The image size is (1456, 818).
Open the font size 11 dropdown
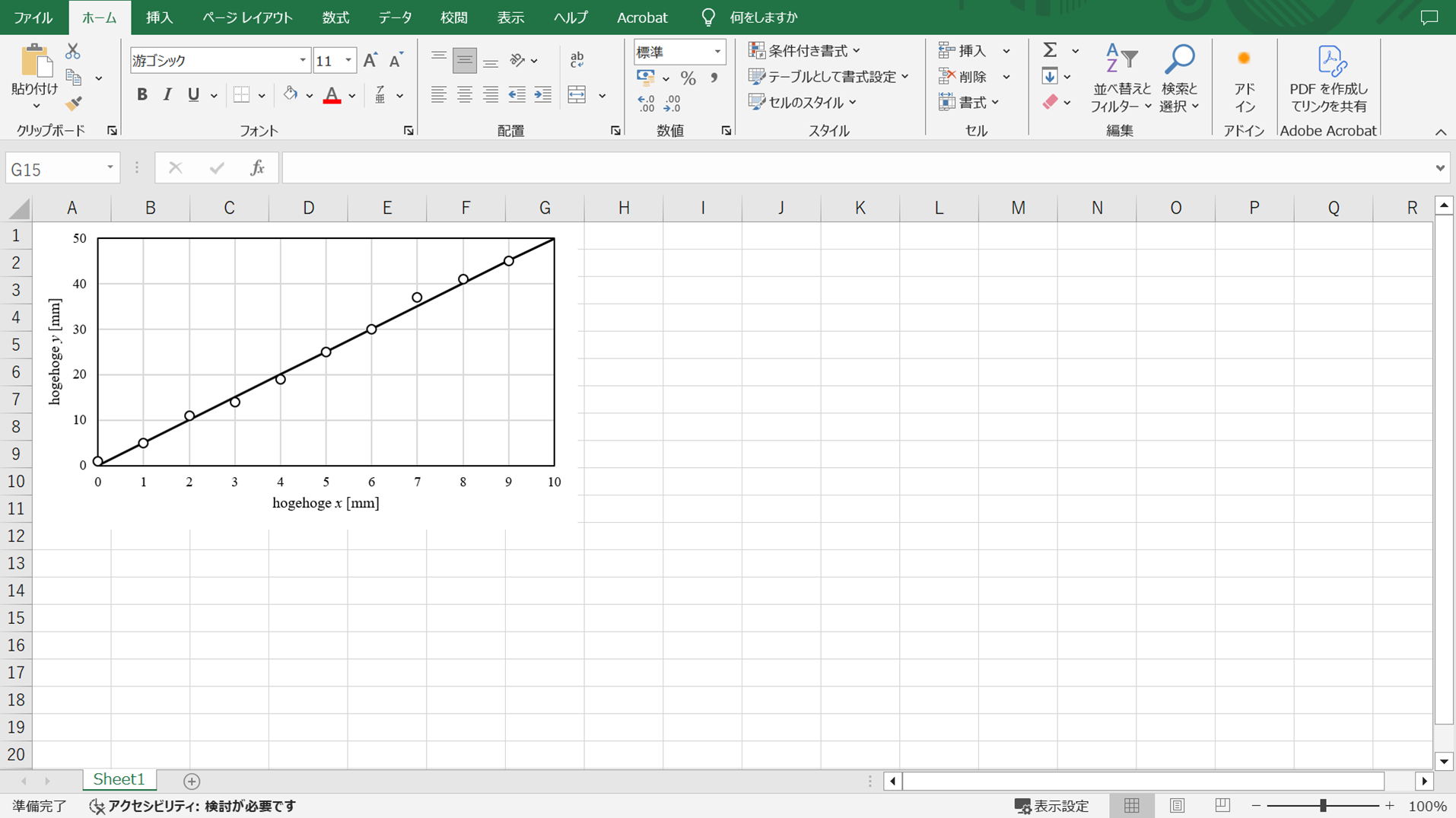click(348, 60)
